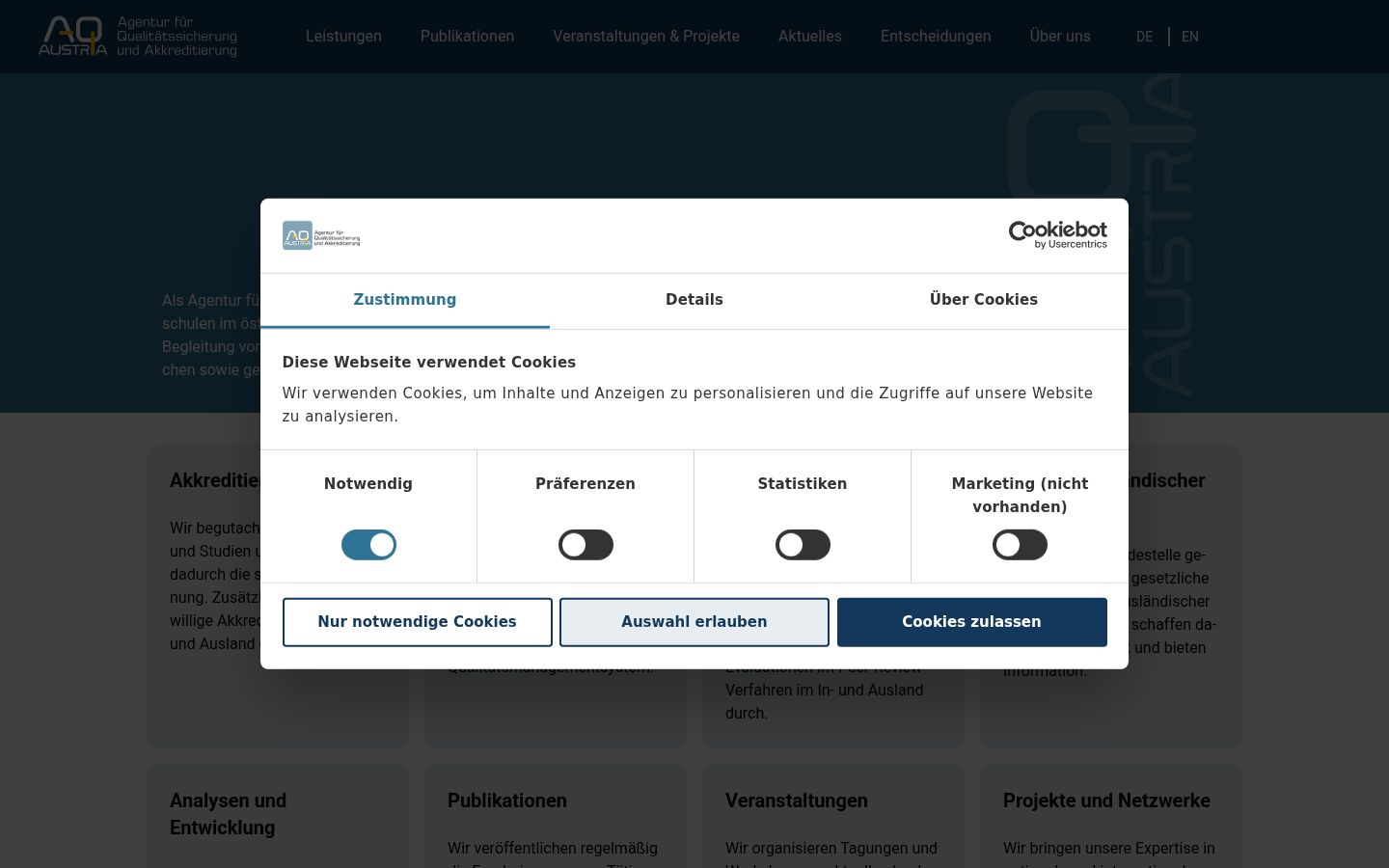This screenshot has width=1389, height=868.
Task: Switch language to EN
Action: click(x=1190, y=37)
